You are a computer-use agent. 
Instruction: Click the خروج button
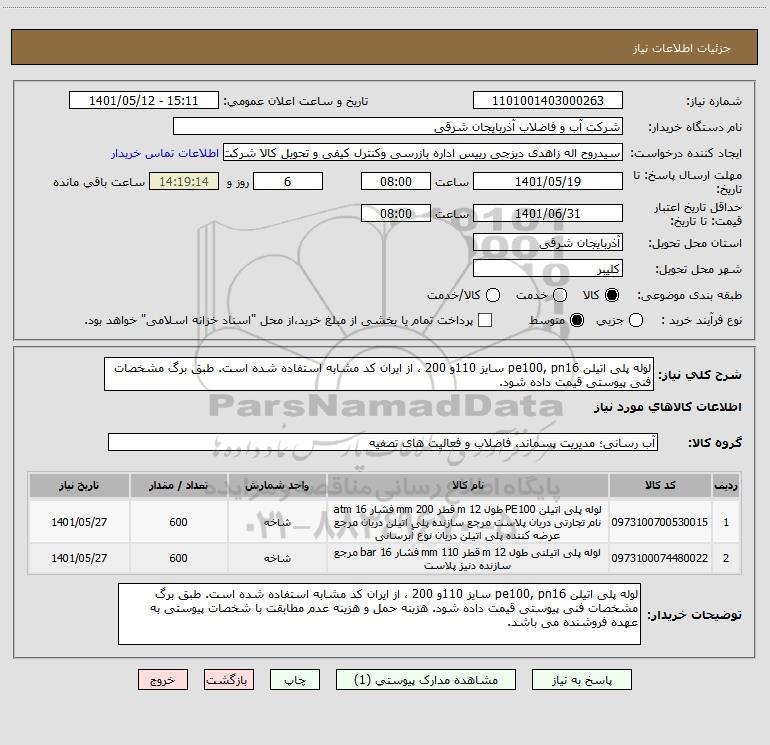tap(163, 680)
